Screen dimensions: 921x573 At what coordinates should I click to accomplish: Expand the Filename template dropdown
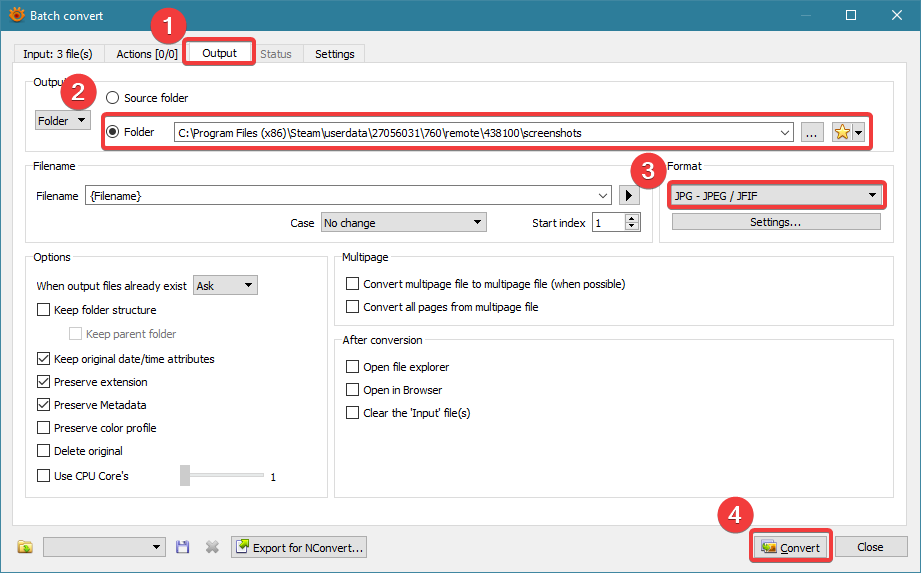coord(603,196)
